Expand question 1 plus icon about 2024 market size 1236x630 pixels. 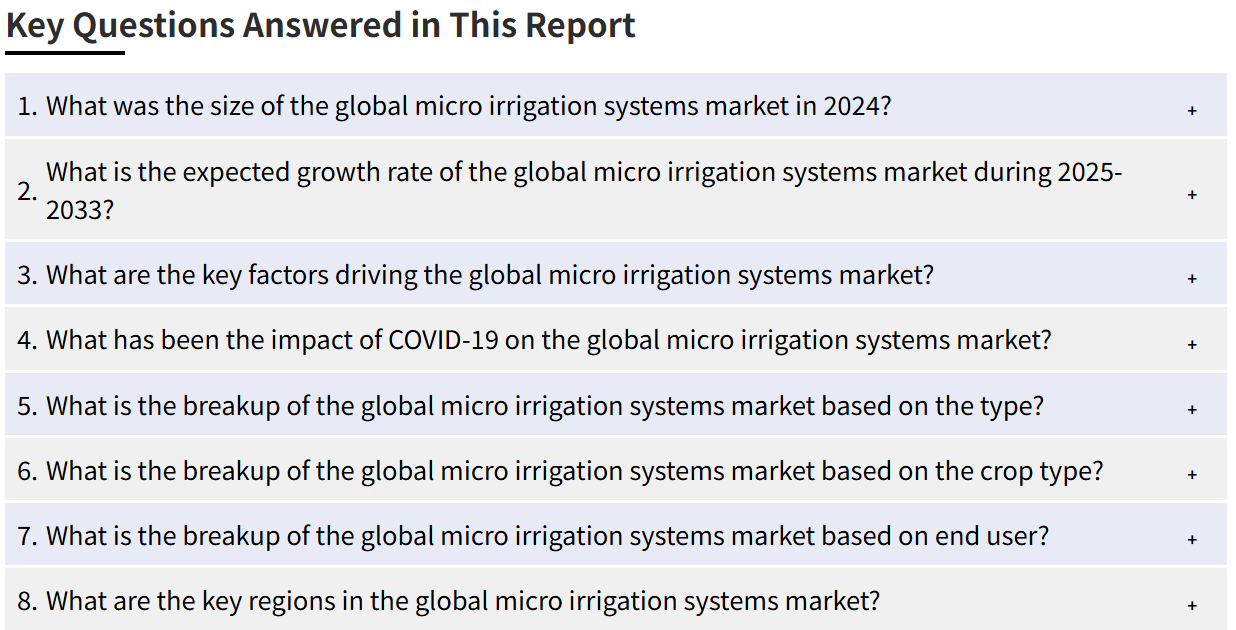point(1192,110)
